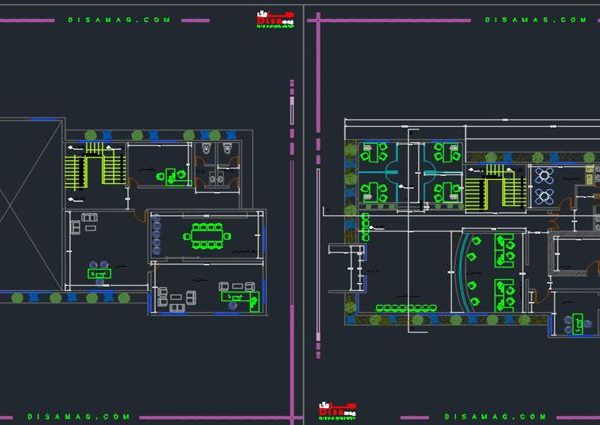The width and height of the screenshot is (600, 425).
Task: Click the restroom fixtures in the left plan
Action: tap(218, 165)
